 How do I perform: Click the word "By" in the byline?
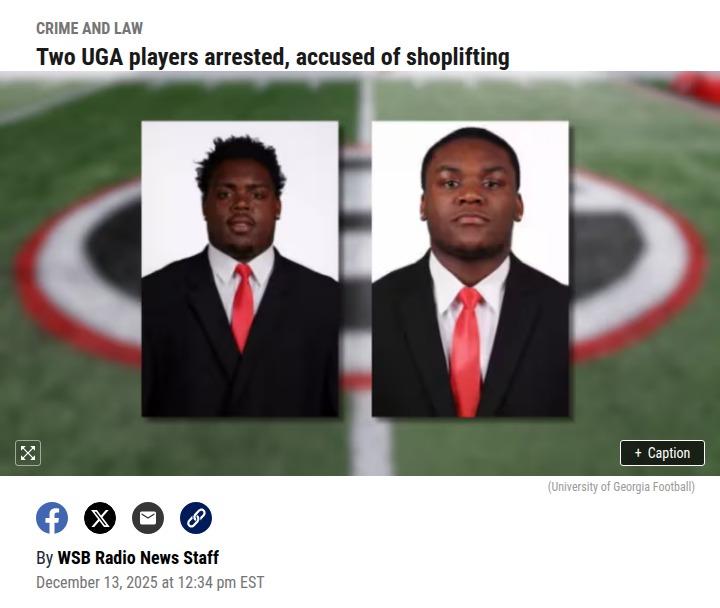point(45,558)
